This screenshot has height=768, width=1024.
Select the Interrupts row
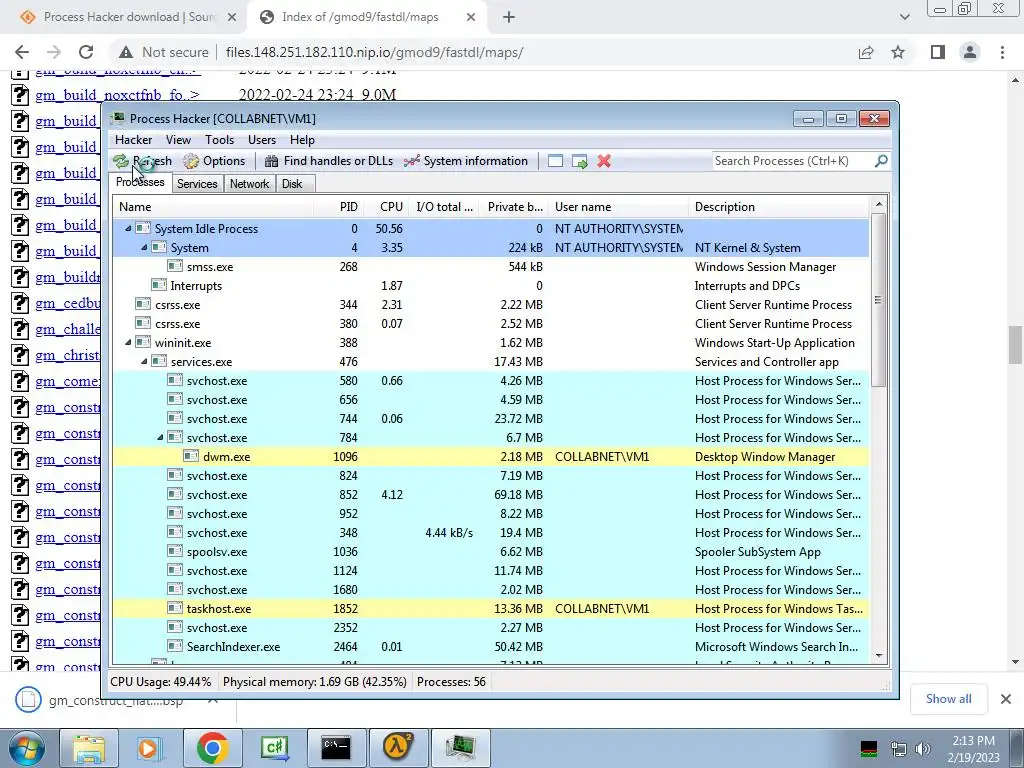[x=491, y=285]
